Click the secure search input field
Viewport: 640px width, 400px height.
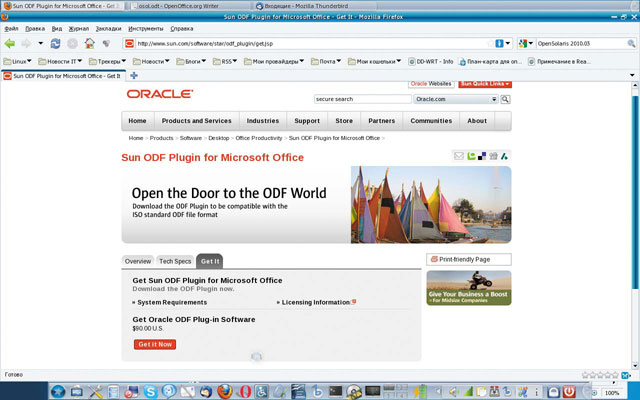pos(362,99)
